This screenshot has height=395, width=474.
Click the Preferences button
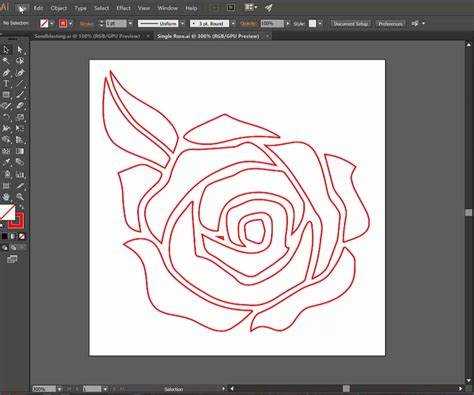click(x=390, y=24)
